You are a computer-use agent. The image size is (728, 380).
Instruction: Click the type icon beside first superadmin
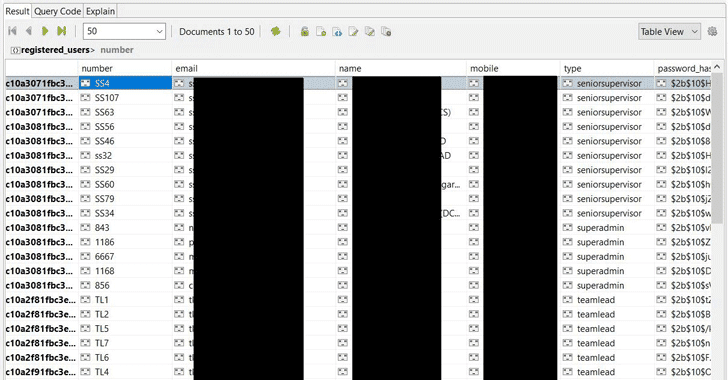click(567, 228)
